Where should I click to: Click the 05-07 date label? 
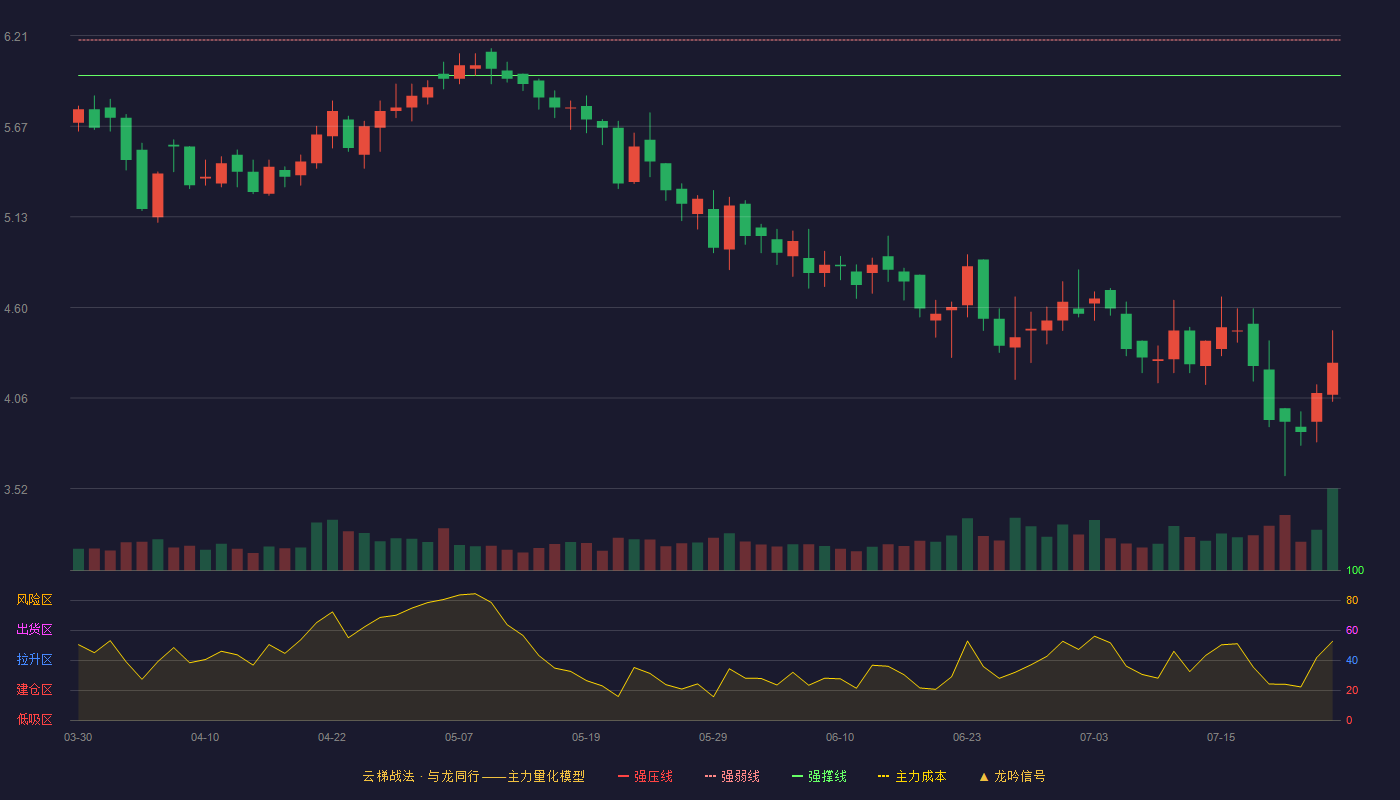[x=459, y=737]
